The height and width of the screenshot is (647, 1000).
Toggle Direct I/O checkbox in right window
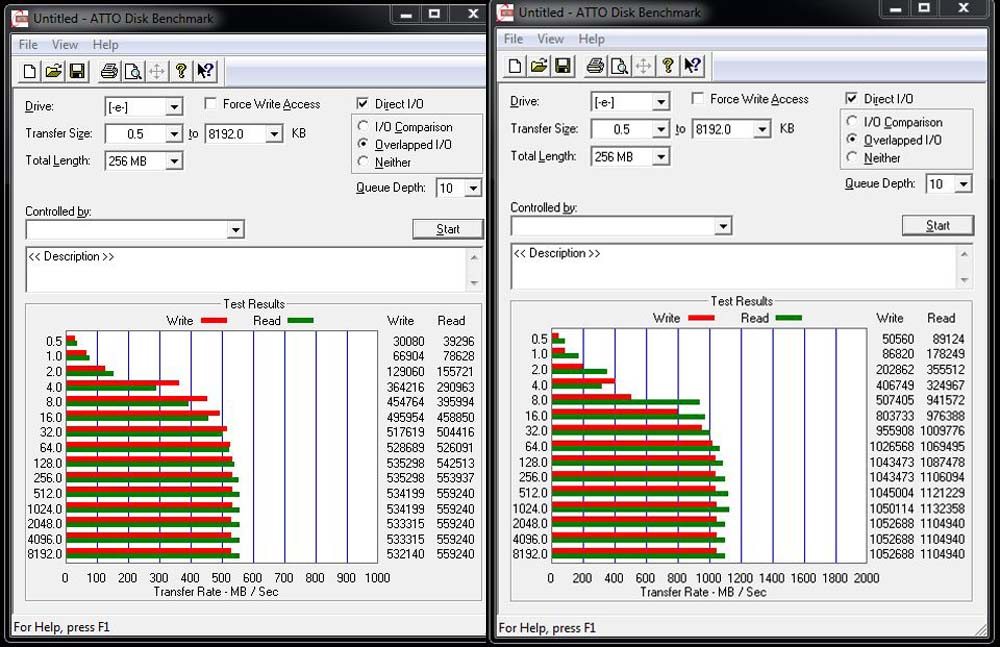click(x=851, y=99)
